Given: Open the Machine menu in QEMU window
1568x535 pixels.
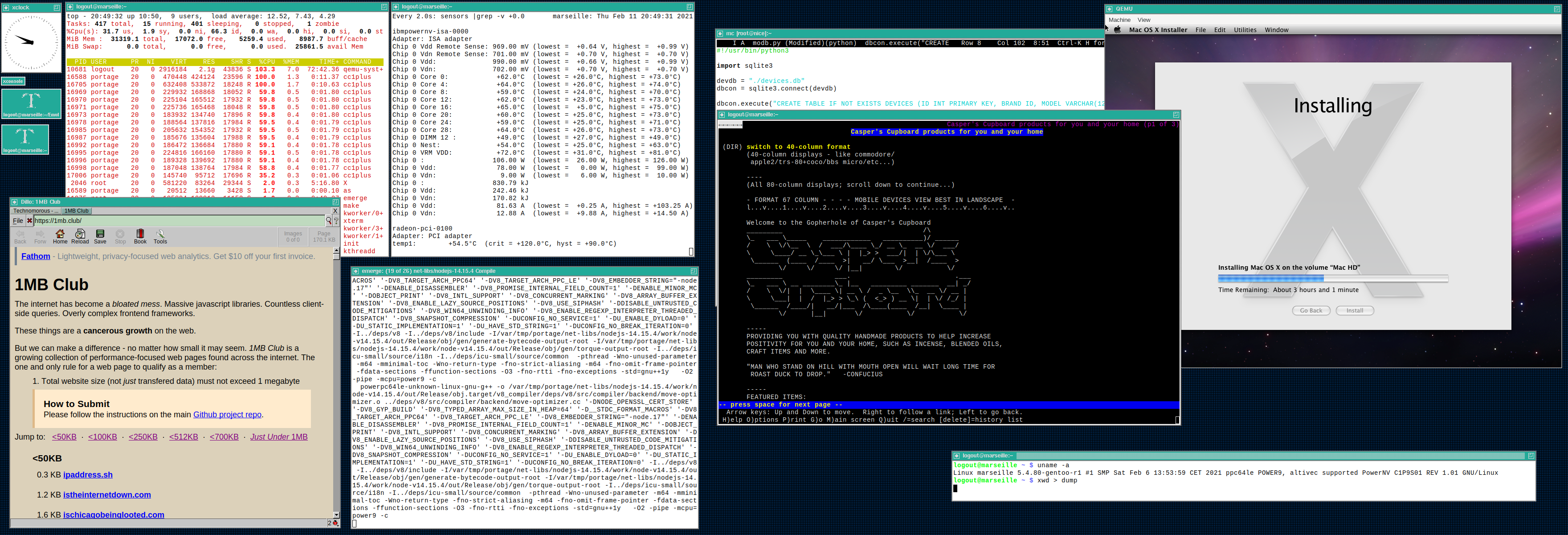Looking at the screenshot, I should pos(1119,20).
